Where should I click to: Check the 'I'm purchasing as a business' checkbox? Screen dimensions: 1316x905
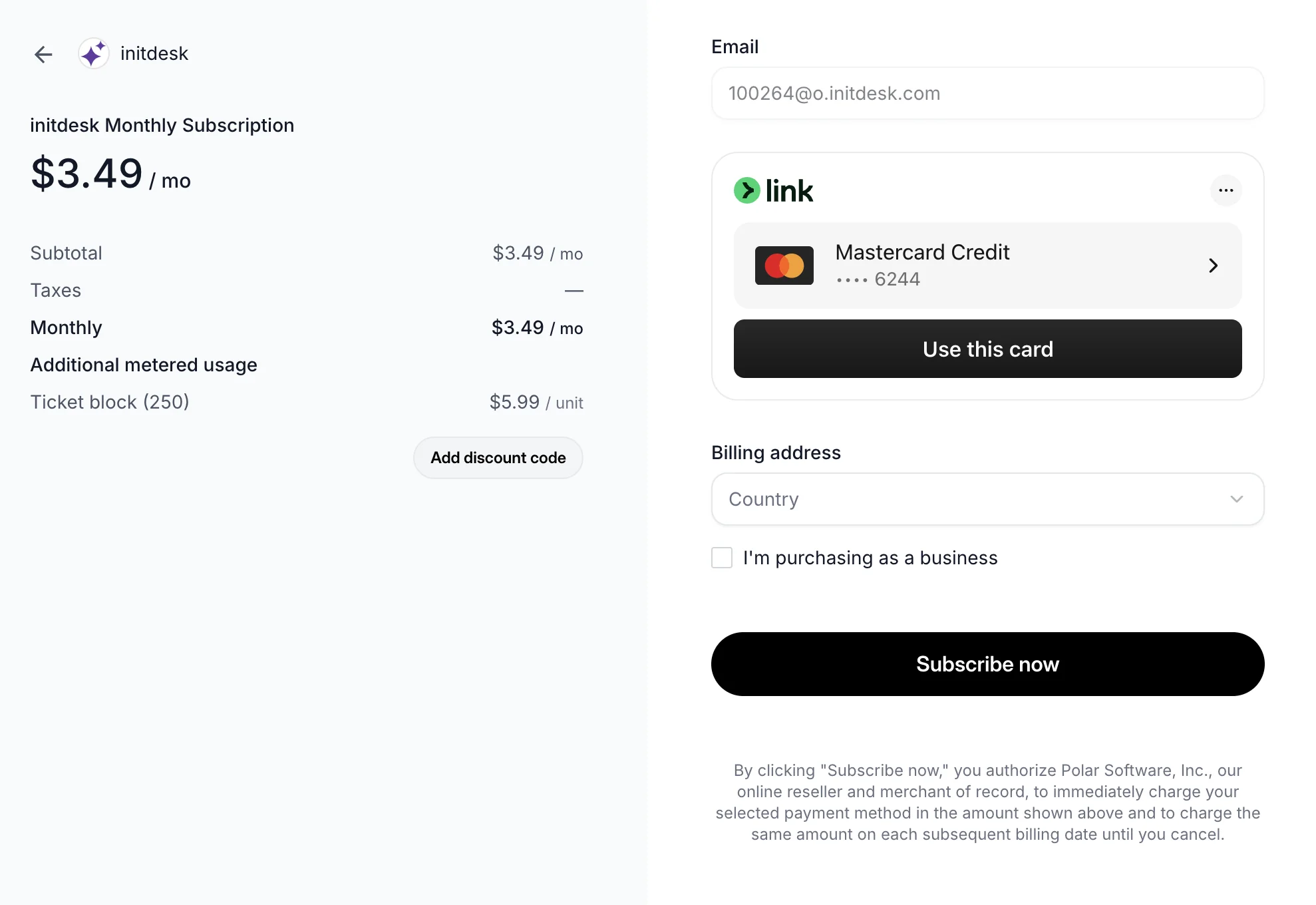click(x=721, y=558)
